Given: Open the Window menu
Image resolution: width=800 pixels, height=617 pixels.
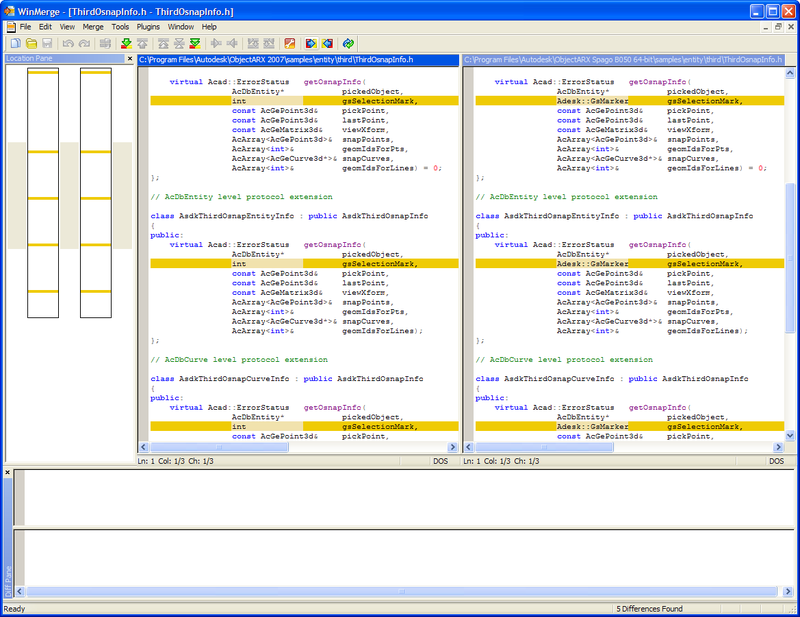Looking at the screenshot, I should [x=181, y=26].
